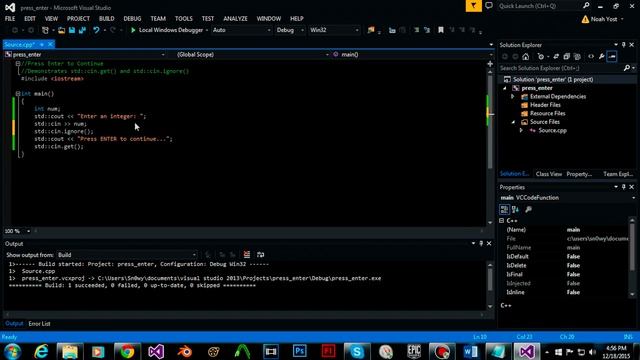Viewport: 640px width, 360px height.
Task: Start the Local Windows Debugger
Action: click(167, 30)
